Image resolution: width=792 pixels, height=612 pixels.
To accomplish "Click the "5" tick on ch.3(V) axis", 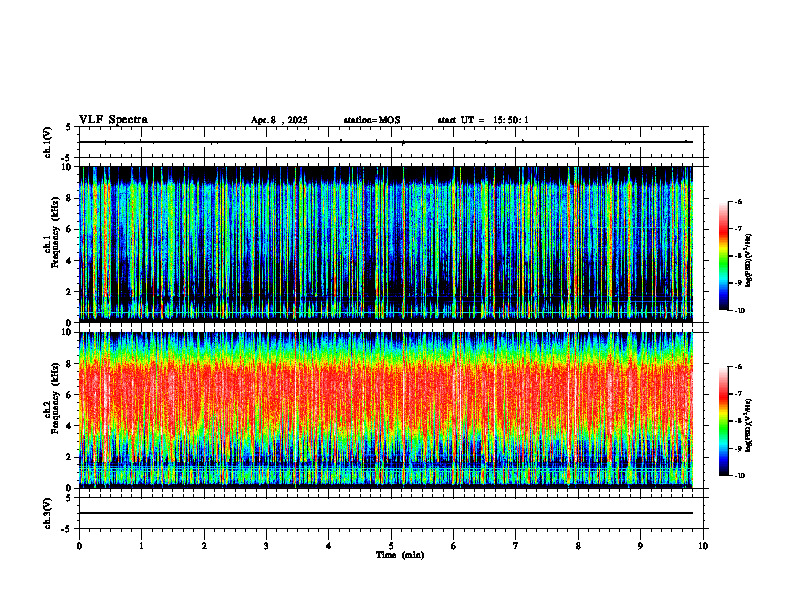I will [x=68, y=498].
